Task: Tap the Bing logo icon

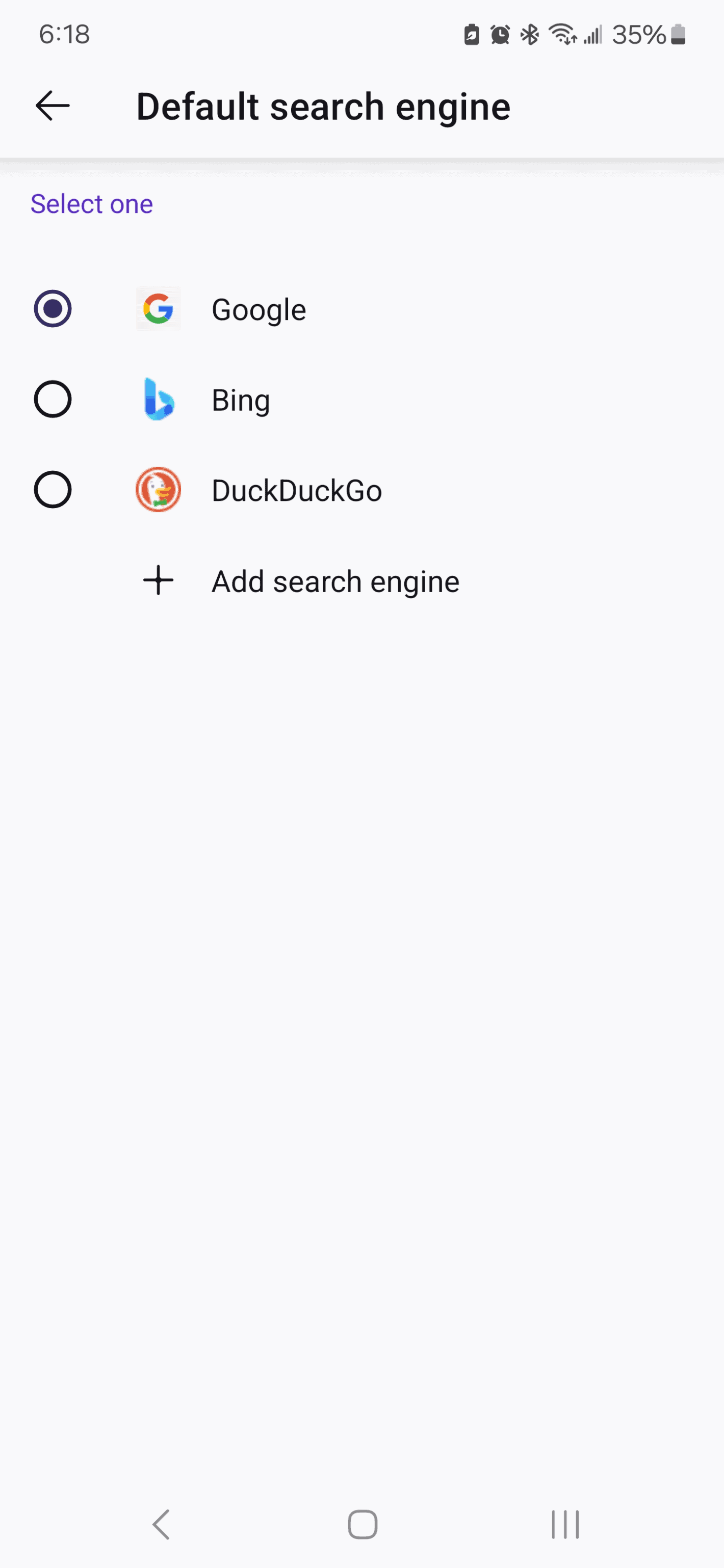Action: tap(159, 400)
